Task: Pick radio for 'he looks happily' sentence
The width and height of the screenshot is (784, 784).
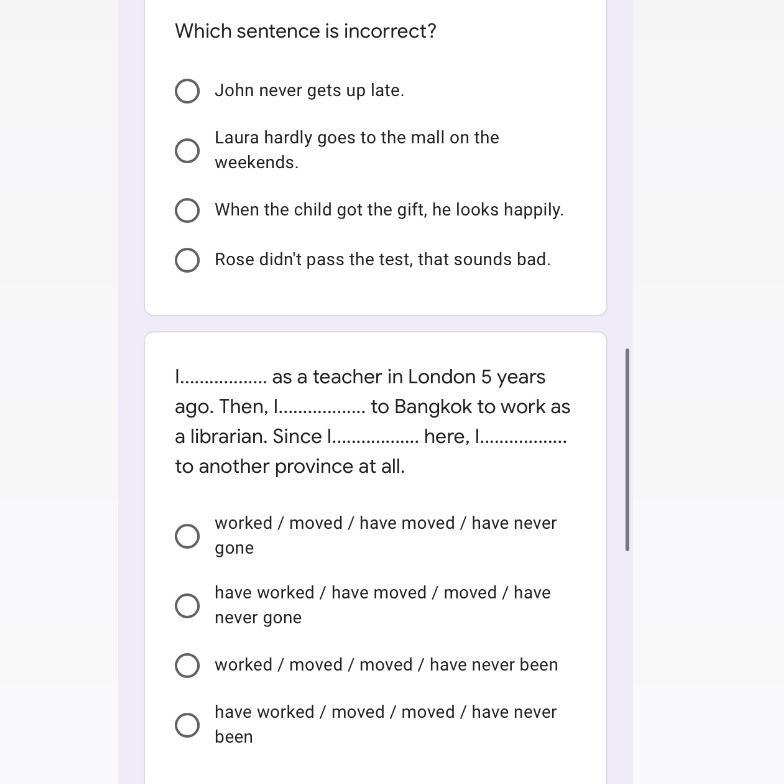Action: [x=187, y=210]
